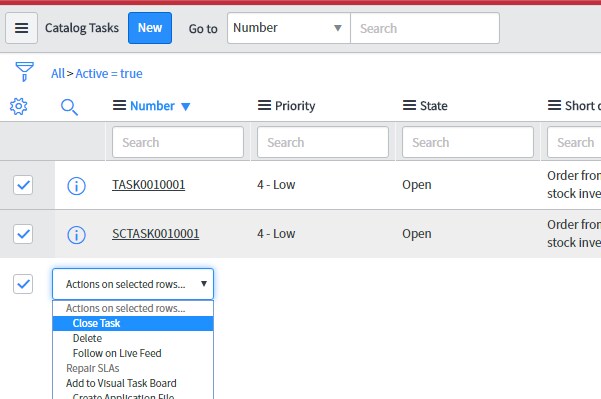Collapse the Actions on selected rows dropdown

pos(133,284)
